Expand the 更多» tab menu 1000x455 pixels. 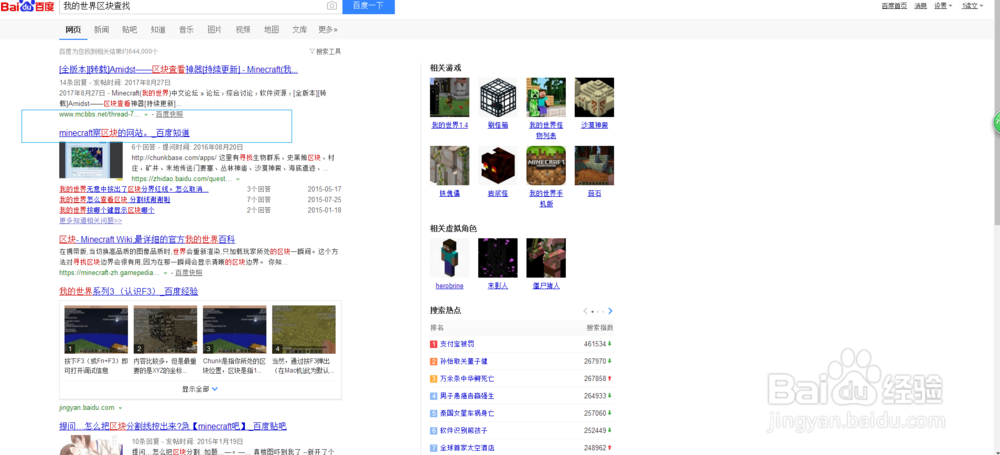pyautogui.click(x=328, y=29)
